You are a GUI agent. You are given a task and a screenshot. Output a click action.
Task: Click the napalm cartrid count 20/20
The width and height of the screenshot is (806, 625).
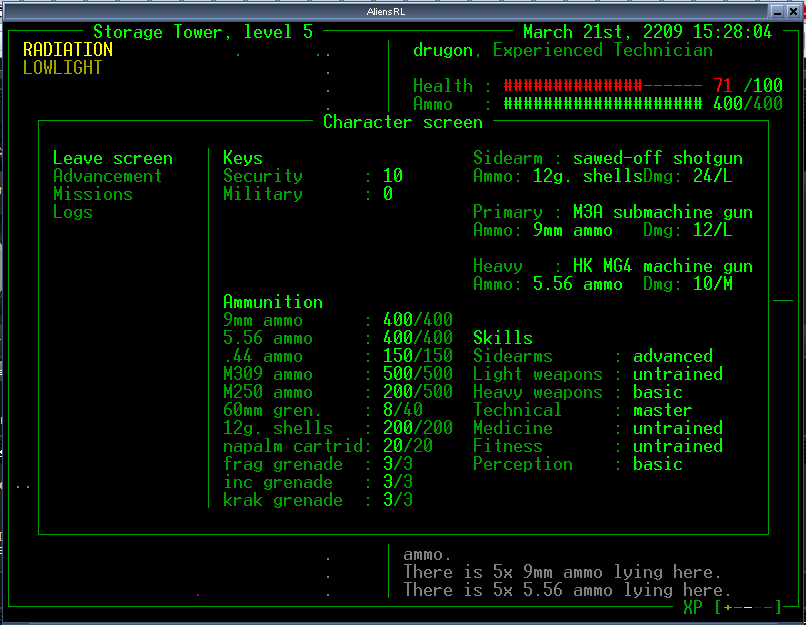pyautogui.click(x=408, y=446)
